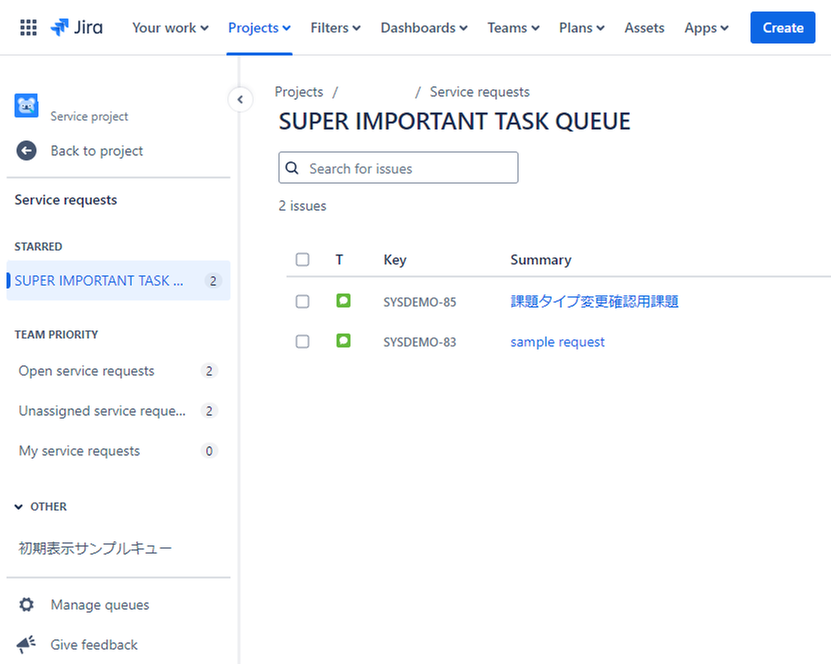Click the Back to project arrow icon
831x664 pixels.
[26, 150]
